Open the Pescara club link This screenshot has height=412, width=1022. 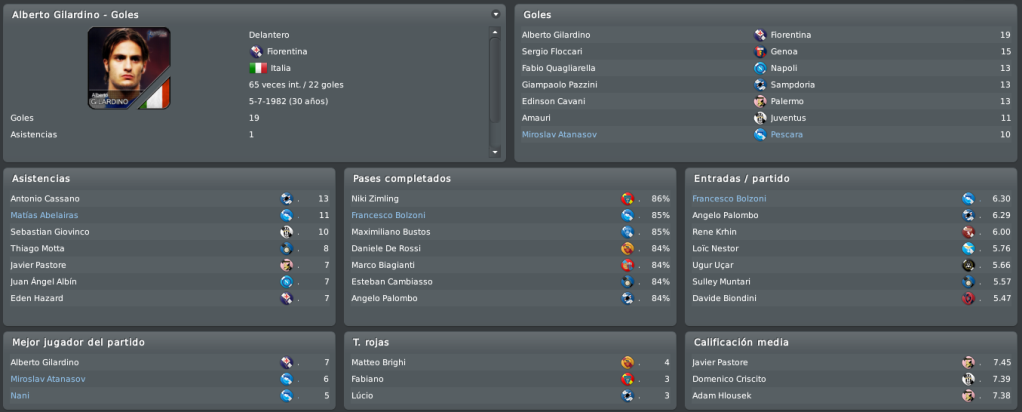(x=787, y=134)
